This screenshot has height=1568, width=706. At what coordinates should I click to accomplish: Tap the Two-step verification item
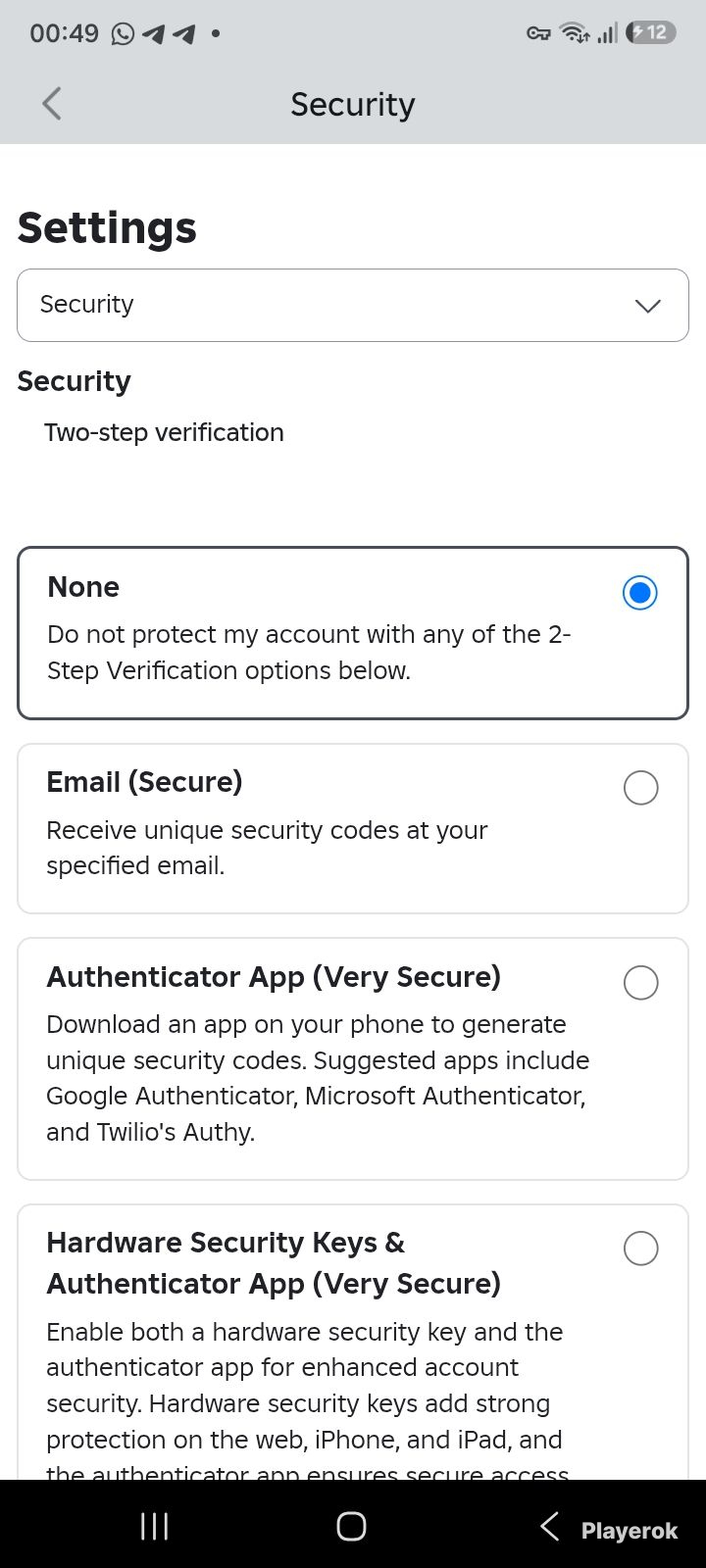[x=164, y=432]
